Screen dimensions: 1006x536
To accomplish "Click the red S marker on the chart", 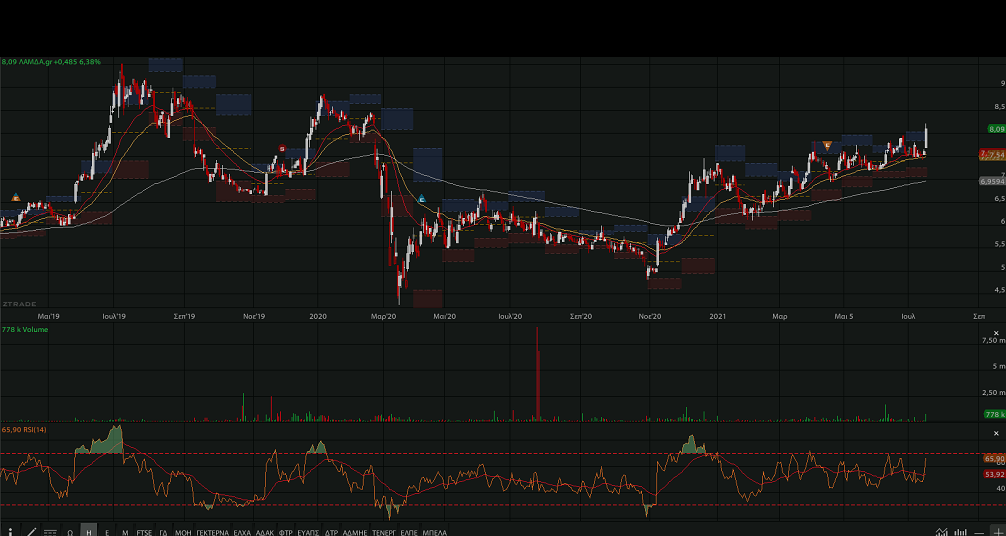I will (x=282, y=149).
